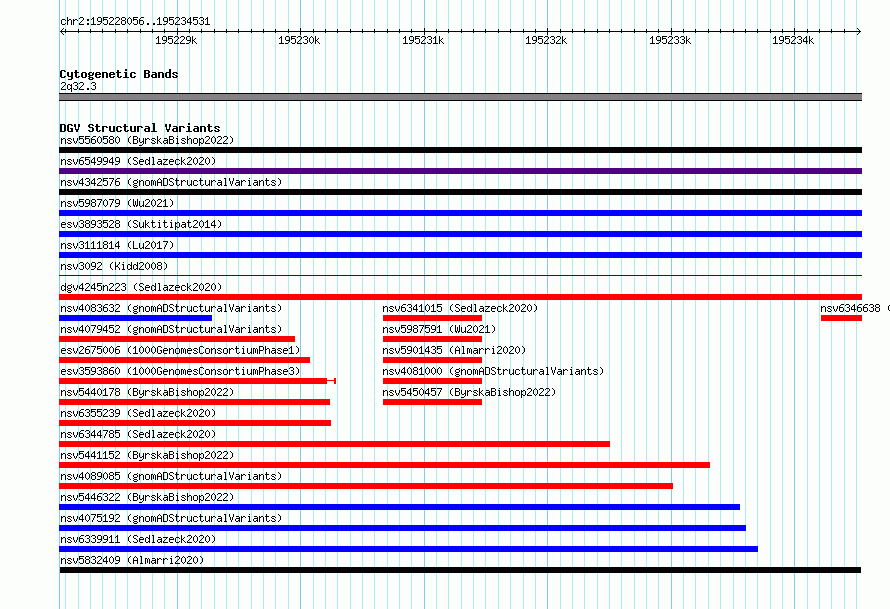Open nsv4075192 (gnomADStructuralVariants) label
Screen dimensions: 890x609
(171, 518)
